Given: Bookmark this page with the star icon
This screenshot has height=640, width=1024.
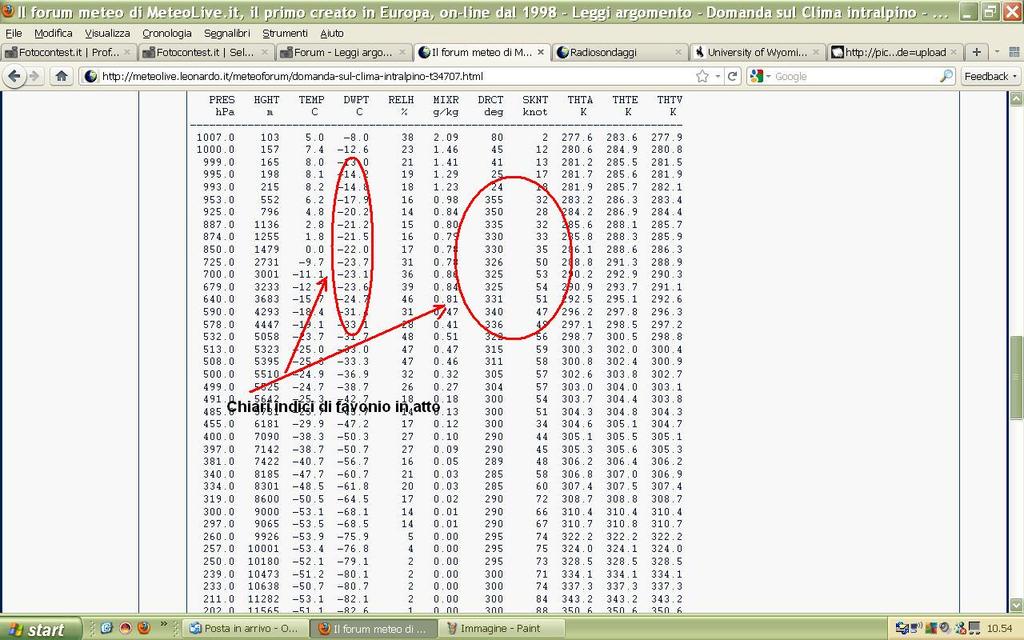Looking at the screenshot, I should coord(703,76).
